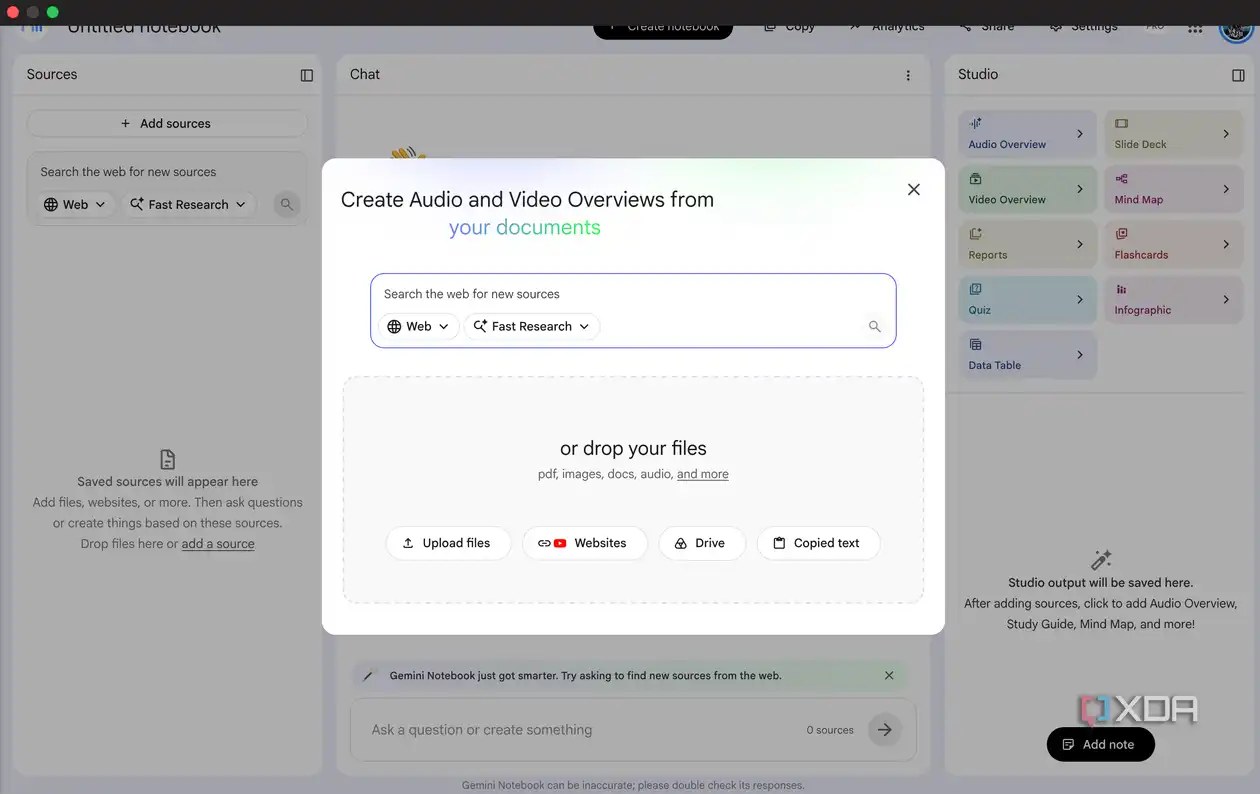Click the Upload files button
The image size is (1260, 794).
point(447,543)
